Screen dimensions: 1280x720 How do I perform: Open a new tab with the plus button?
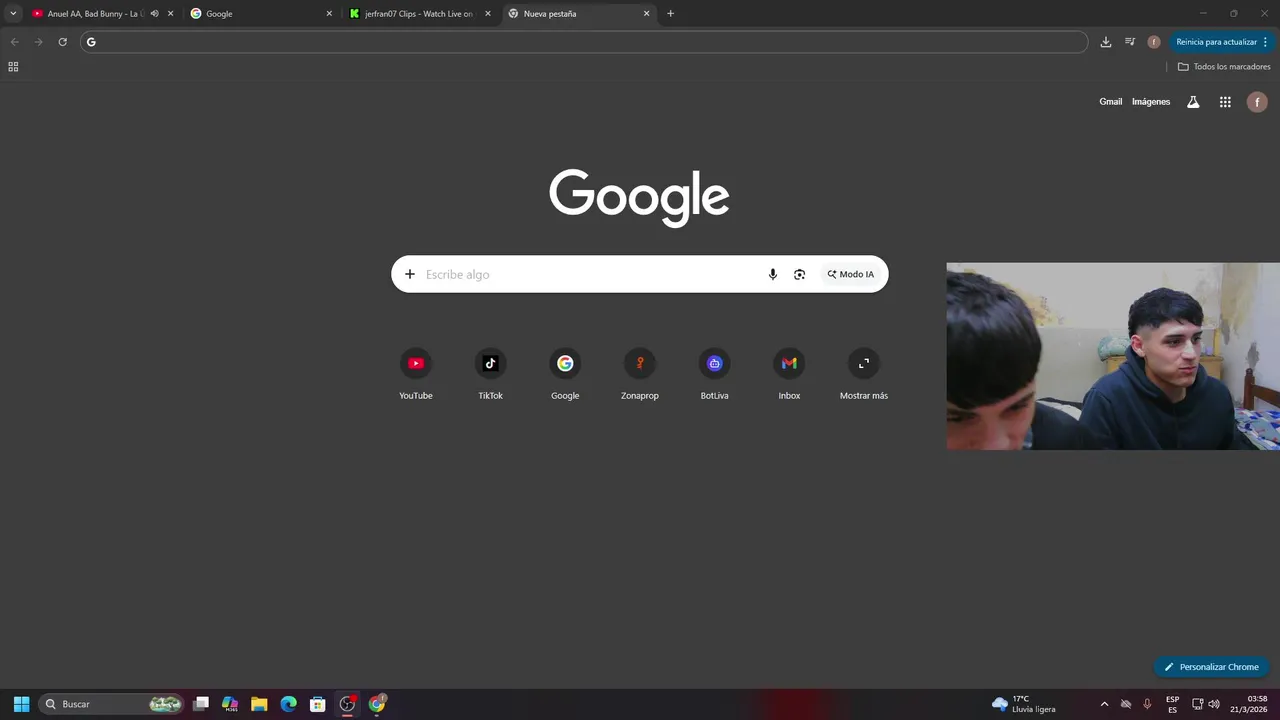point(670,14)
